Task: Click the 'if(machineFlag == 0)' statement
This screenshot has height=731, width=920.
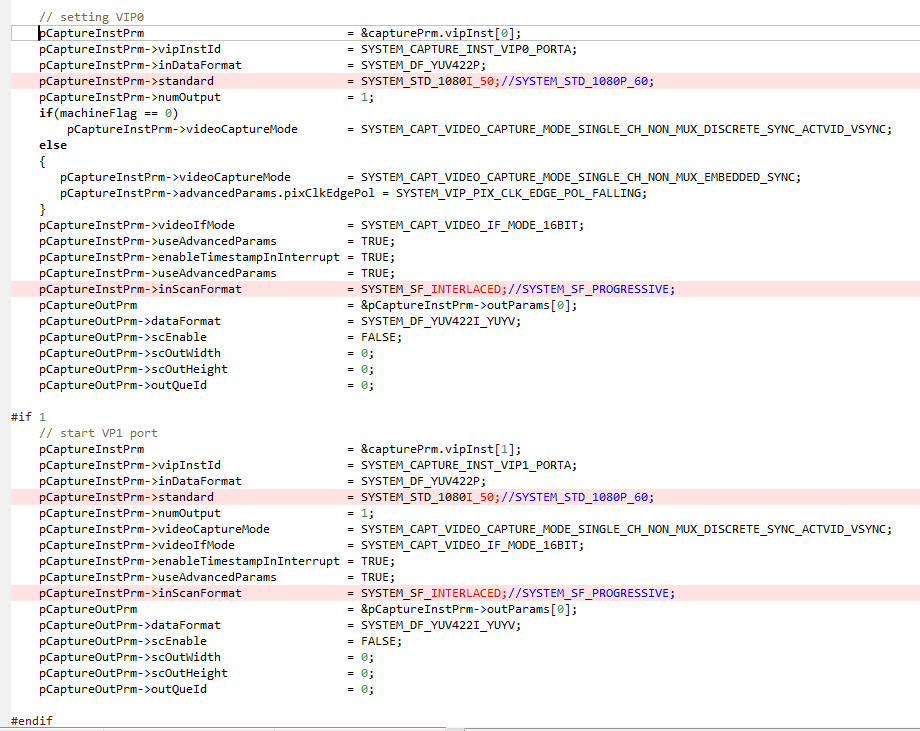Action: pyautogui.click(x=109, y=113)
